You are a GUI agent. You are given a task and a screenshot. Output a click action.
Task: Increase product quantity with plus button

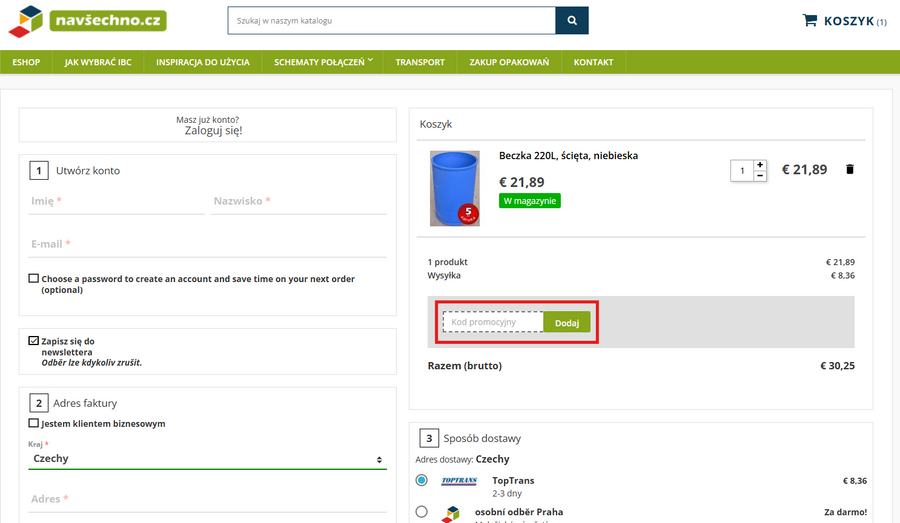(760, 164)
